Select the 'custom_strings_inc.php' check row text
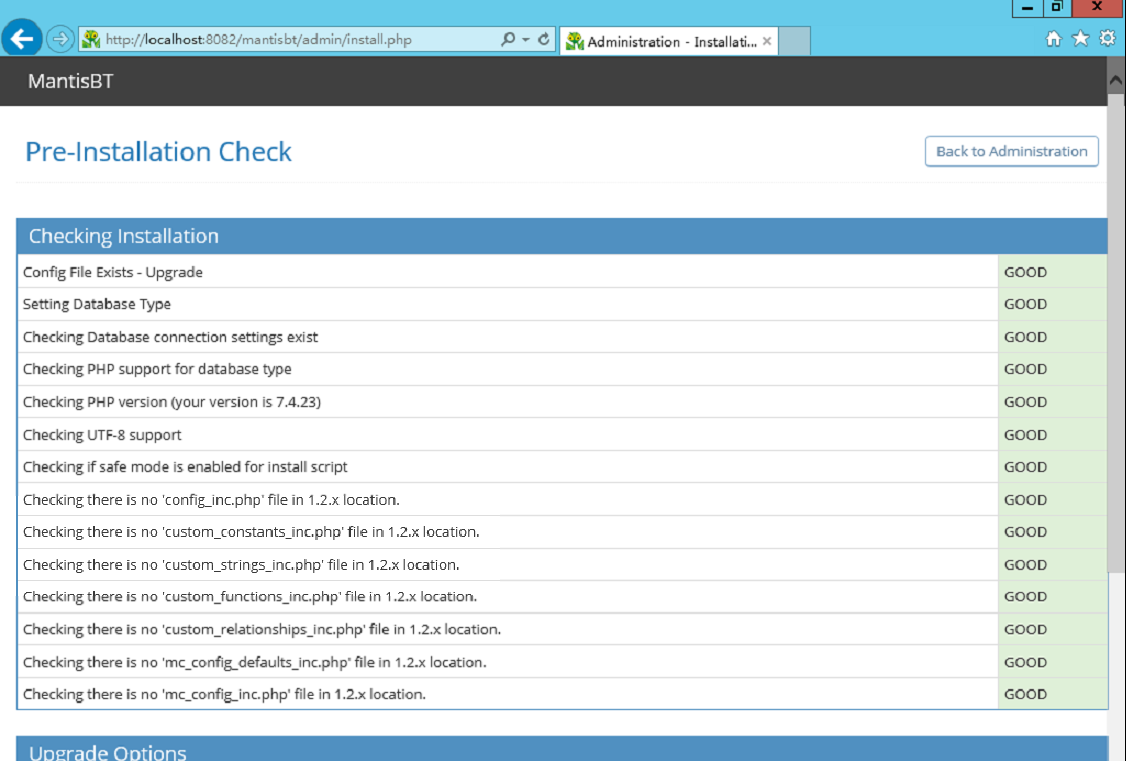This screenshot has height=761, width=1126. tap(241, 565)
